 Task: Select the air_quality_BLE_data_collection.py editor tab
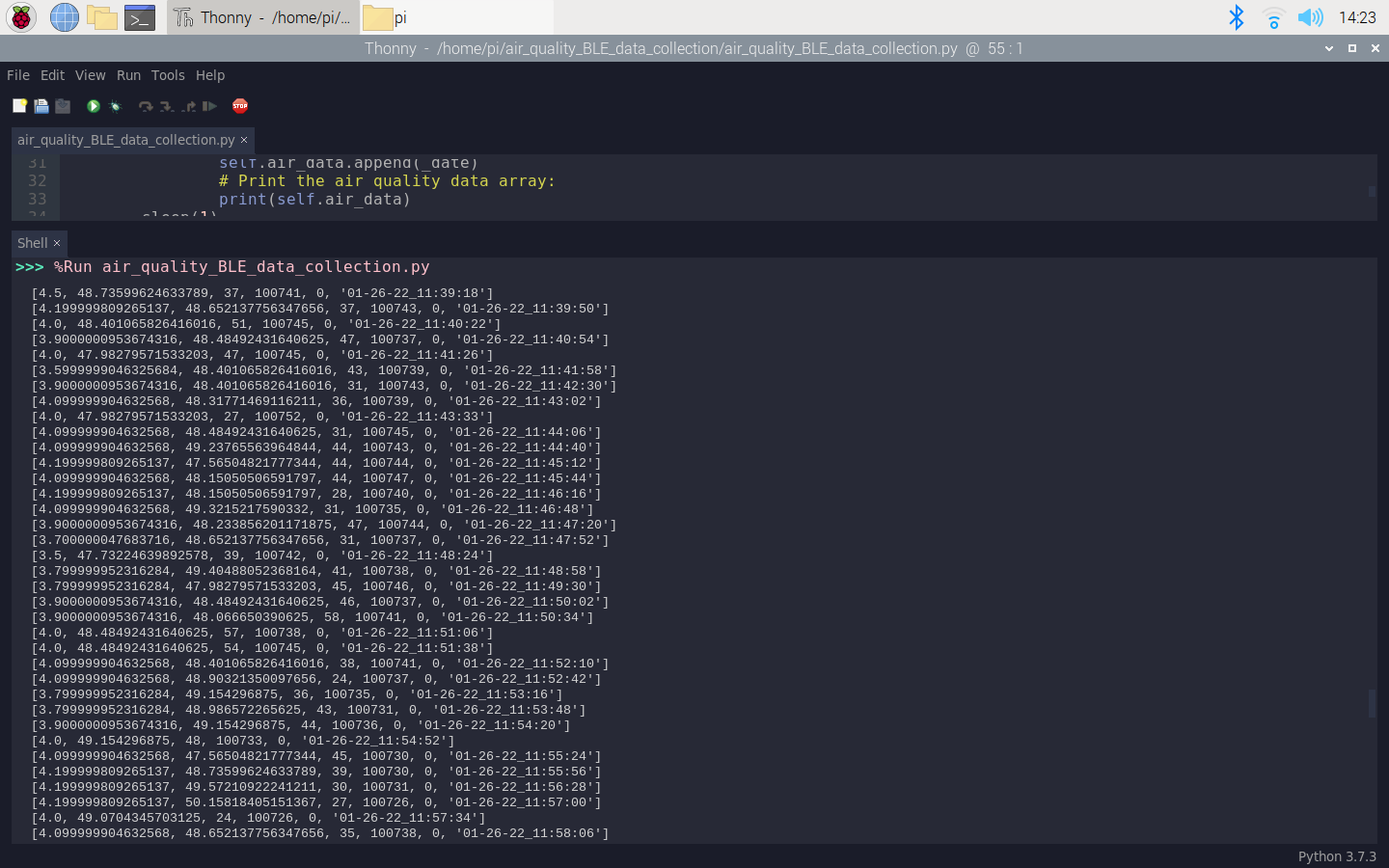coord(125,139)
